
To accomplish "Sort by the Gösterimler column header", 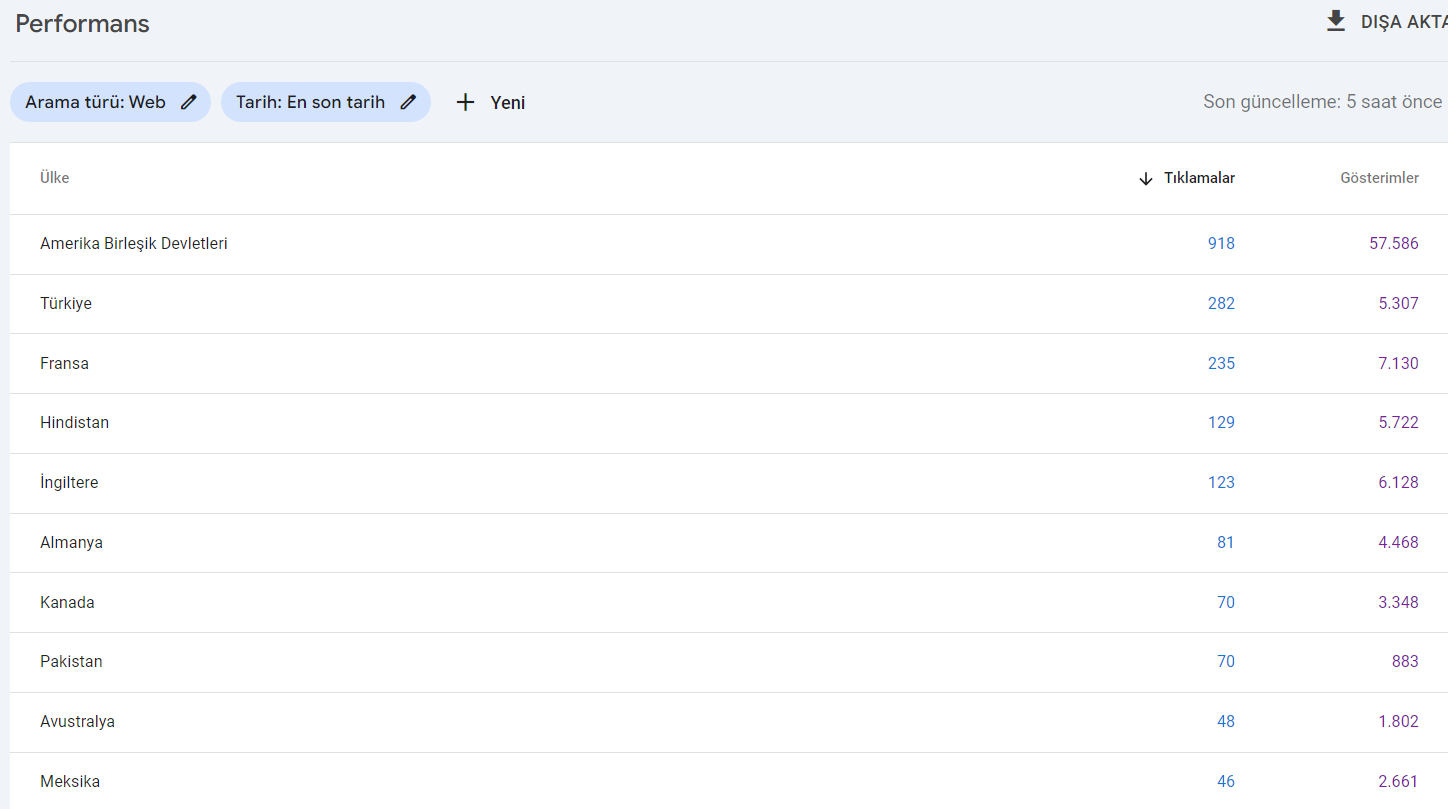I will tap(1379, 178).
